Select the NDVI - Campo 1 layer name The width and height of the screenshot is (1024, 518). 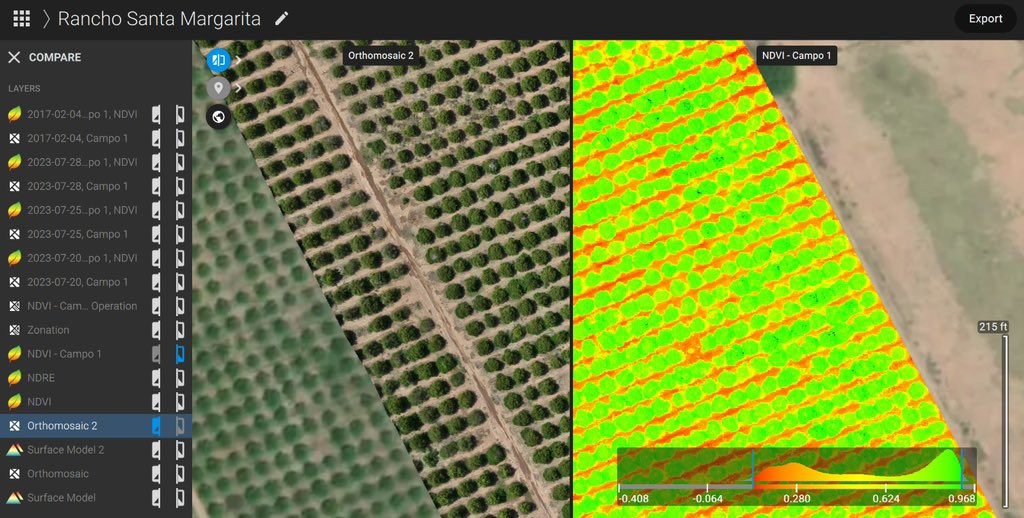point(64,354)
